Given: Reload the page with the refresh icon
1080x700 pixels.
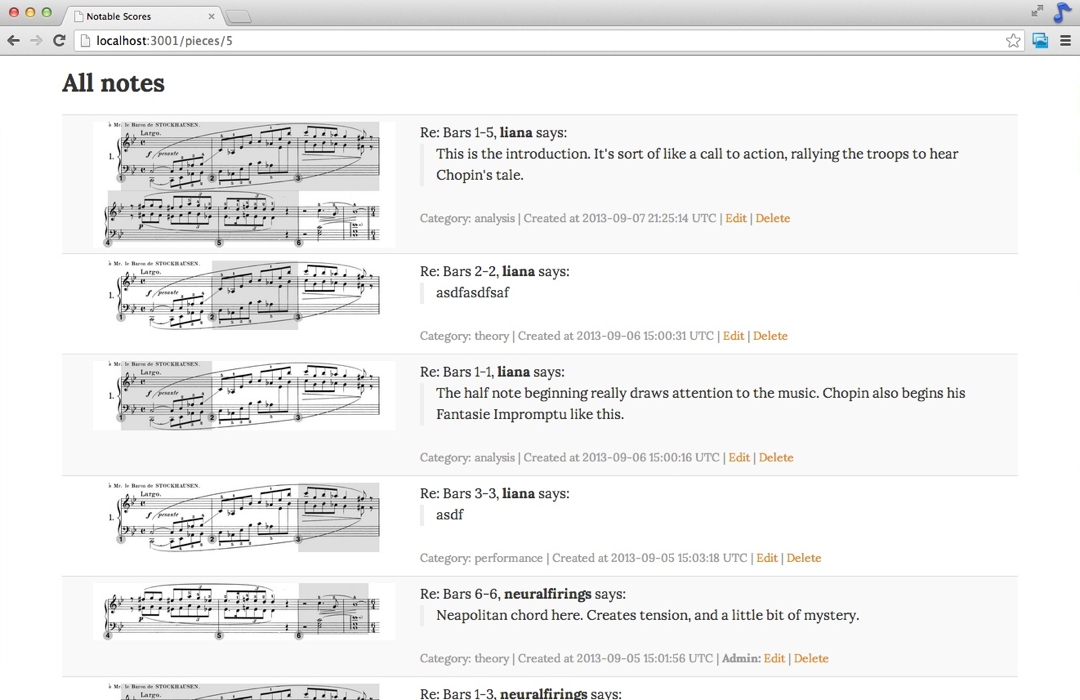Looking at the screenshot, I should [59, 40].
